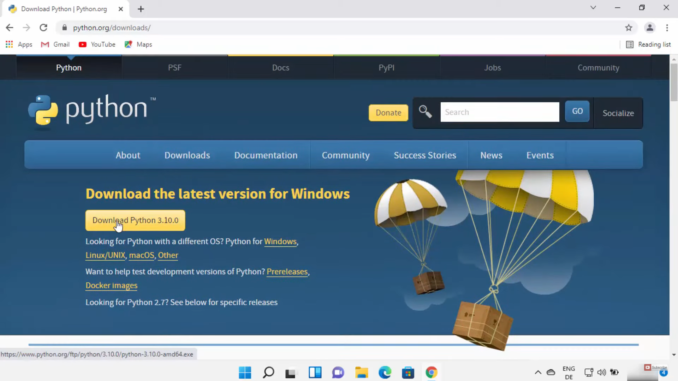Image resolution: width=678 pixels, height=381 pixels.
Task: Select the Jobs top tab
Action: 493,67
